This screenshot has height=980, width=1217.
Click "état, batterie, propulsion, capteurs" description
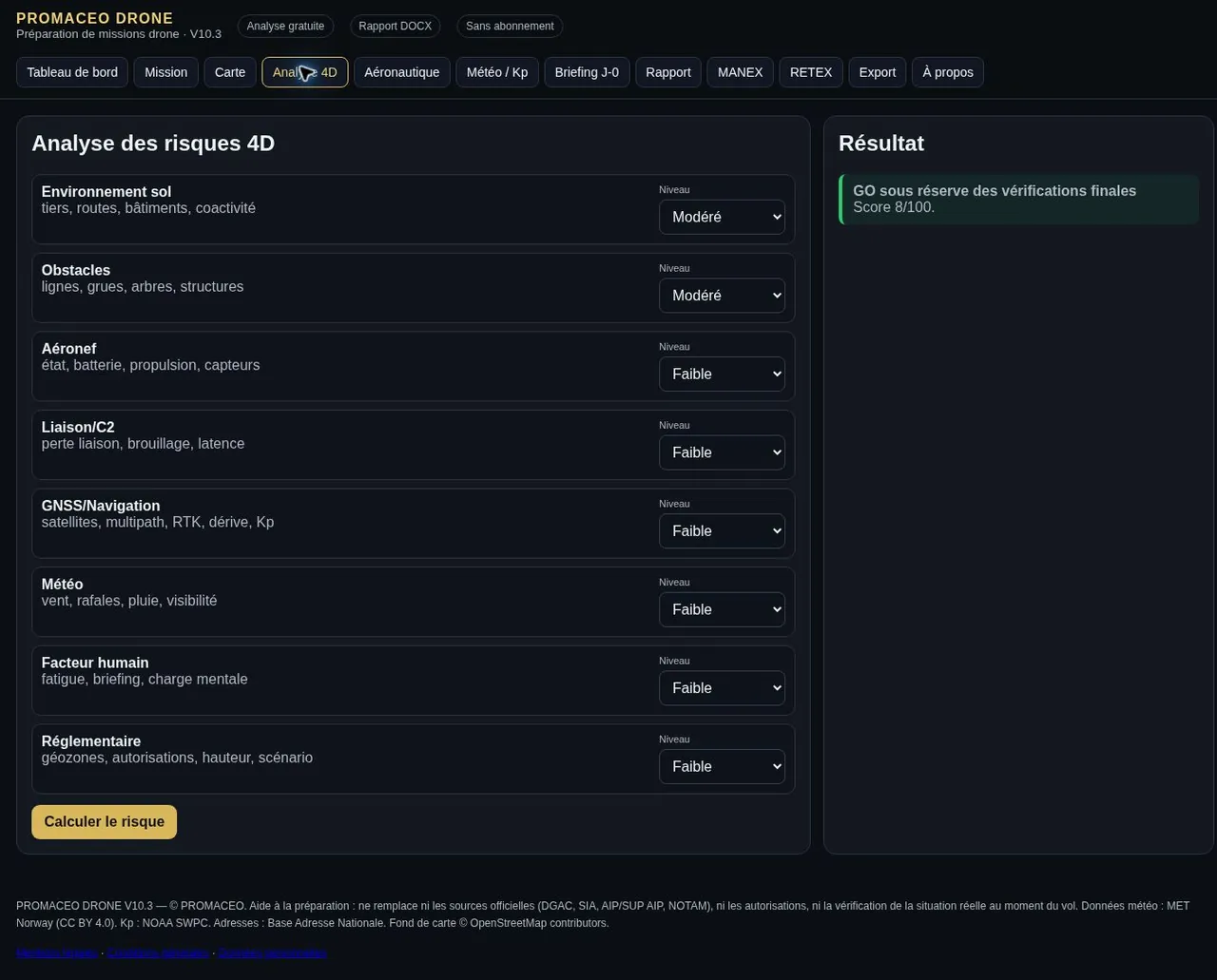pos(150,366)
